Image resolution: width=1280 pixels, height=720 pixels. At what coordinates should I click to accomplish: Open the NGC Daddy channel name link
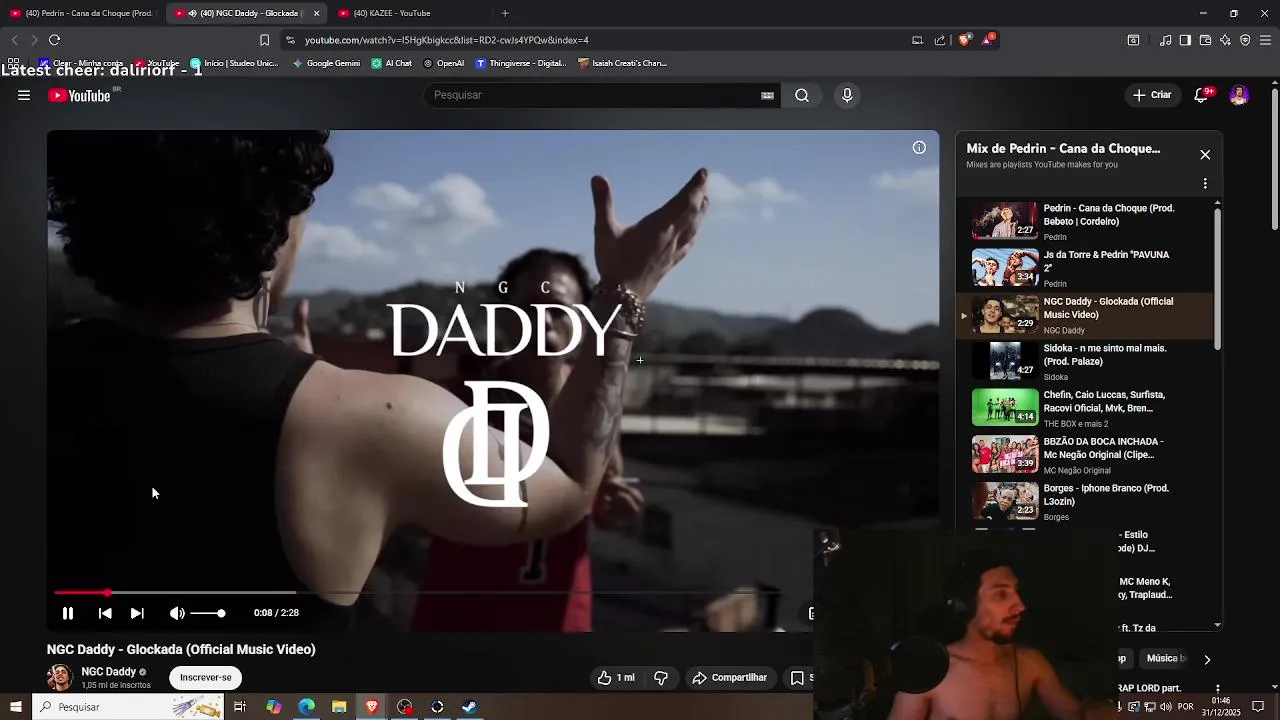click(x=108, y=672)
